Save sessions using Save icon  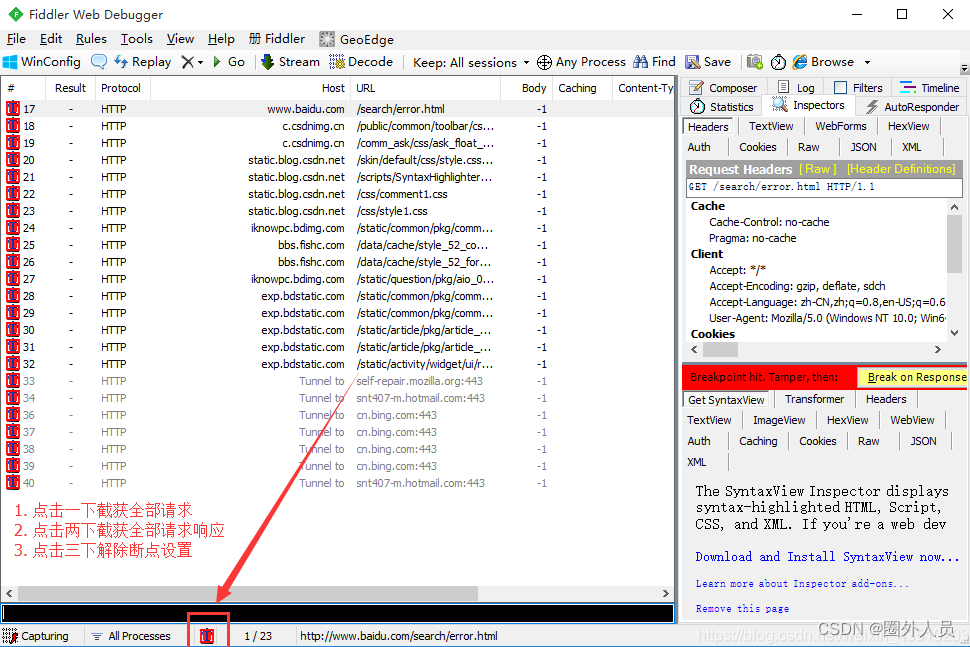click(708, 62)
